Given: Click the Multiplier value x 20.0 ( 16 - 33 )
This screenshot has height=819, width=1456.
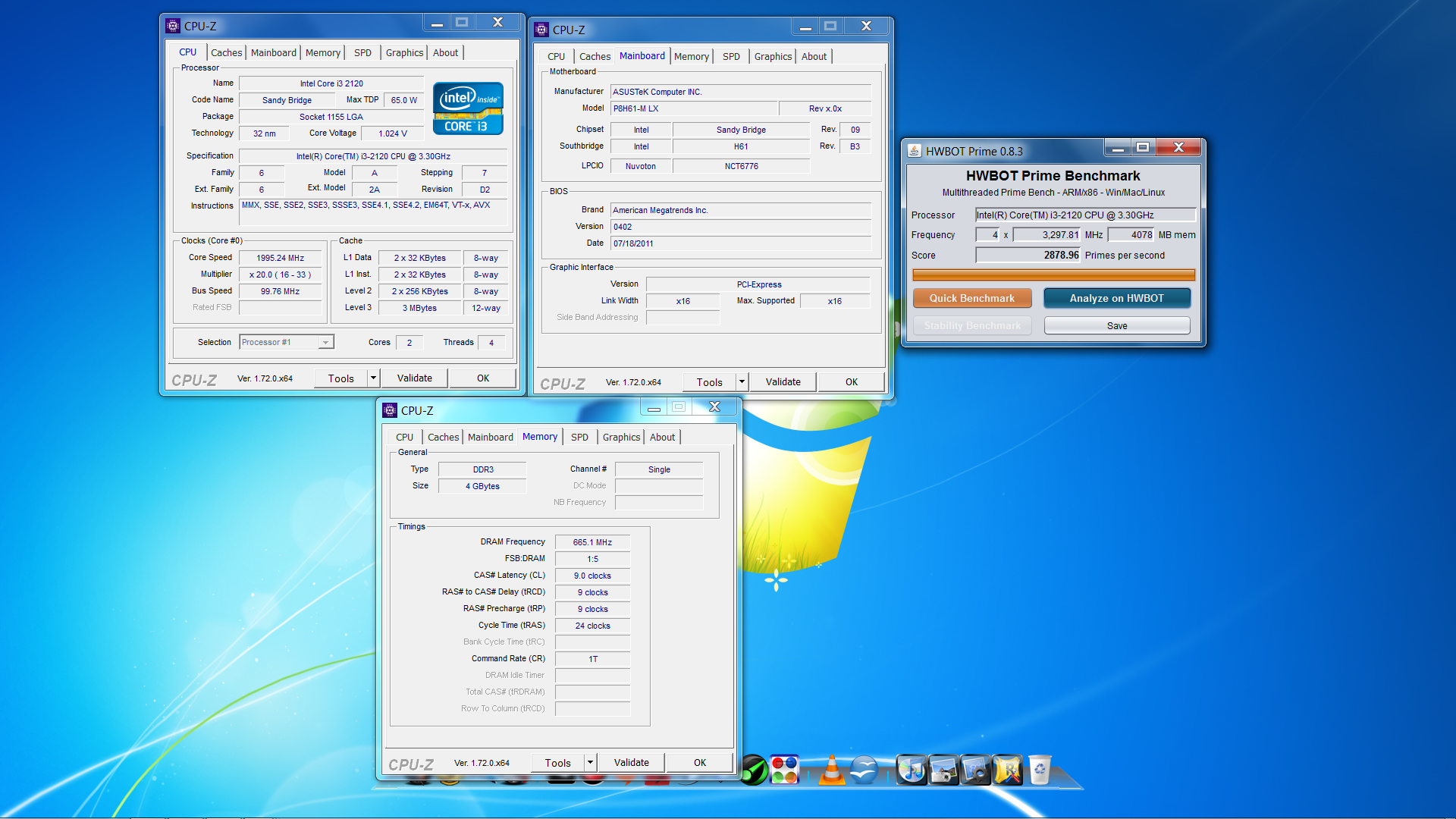Looking at the screenshot, I should pos(280,275).
